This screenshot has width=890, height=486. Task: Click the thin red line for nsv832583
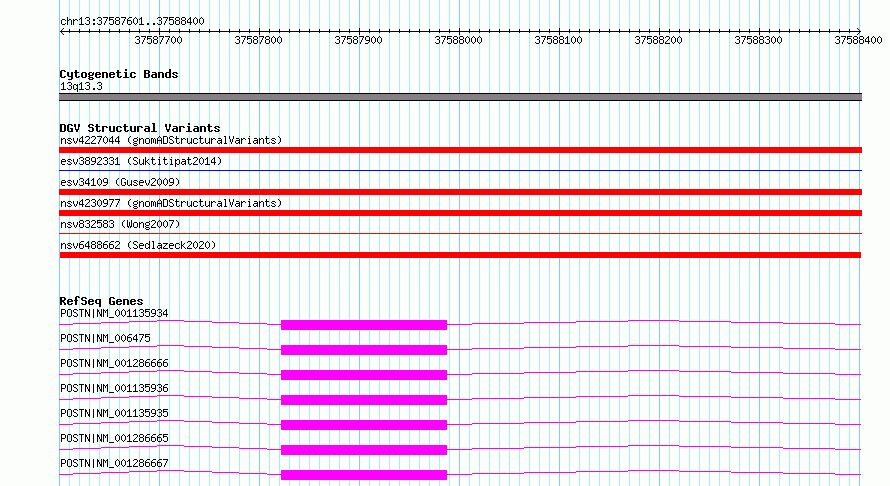pos(460,233)
